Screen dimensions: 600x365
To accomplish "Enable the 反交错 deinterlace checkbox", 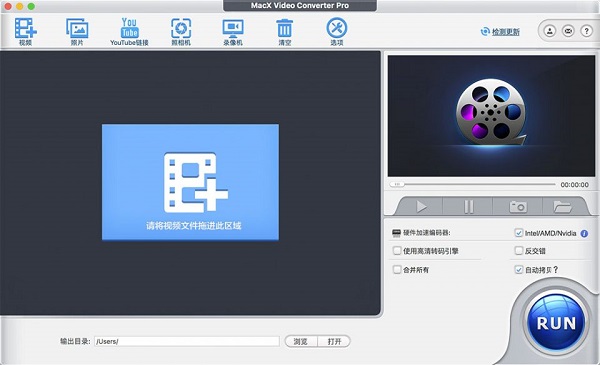I will coord(518,251).
